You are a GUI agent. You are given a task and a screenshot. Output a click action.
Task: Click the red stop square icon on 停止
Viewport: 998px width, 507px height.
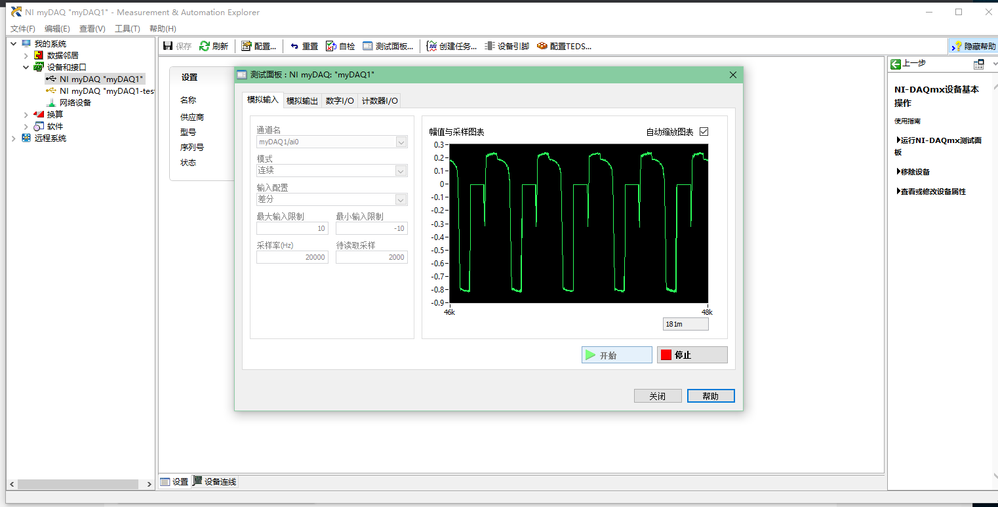coord(666,355)
